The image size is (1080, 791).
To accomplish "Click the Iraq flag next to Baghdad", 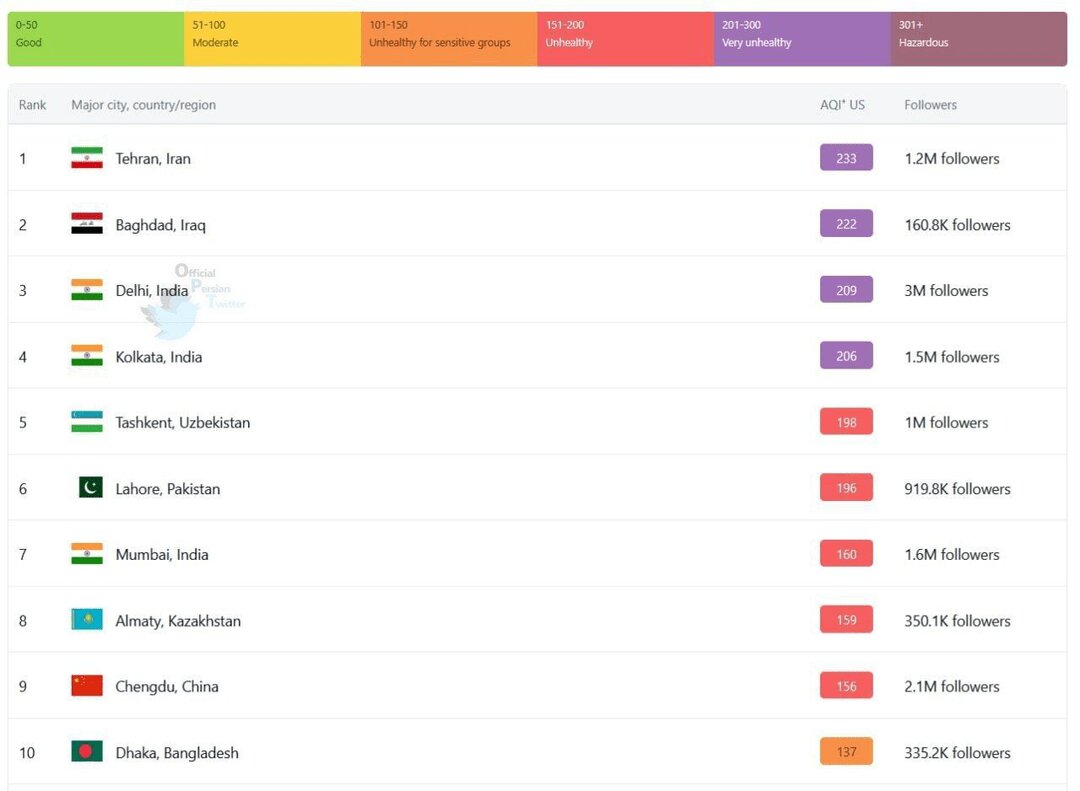I will pyautogui.click(x=87, y=224).
